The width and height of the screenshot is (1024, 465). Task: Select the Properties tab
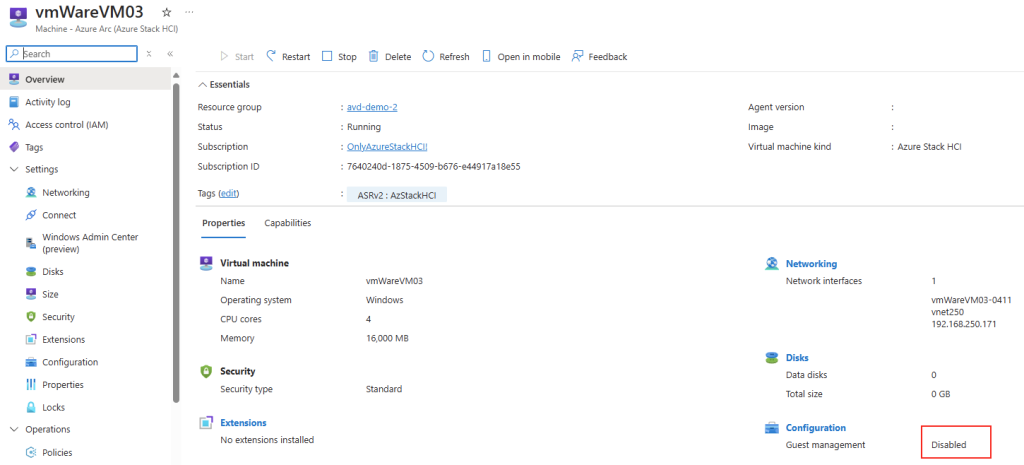coord(223,223)
